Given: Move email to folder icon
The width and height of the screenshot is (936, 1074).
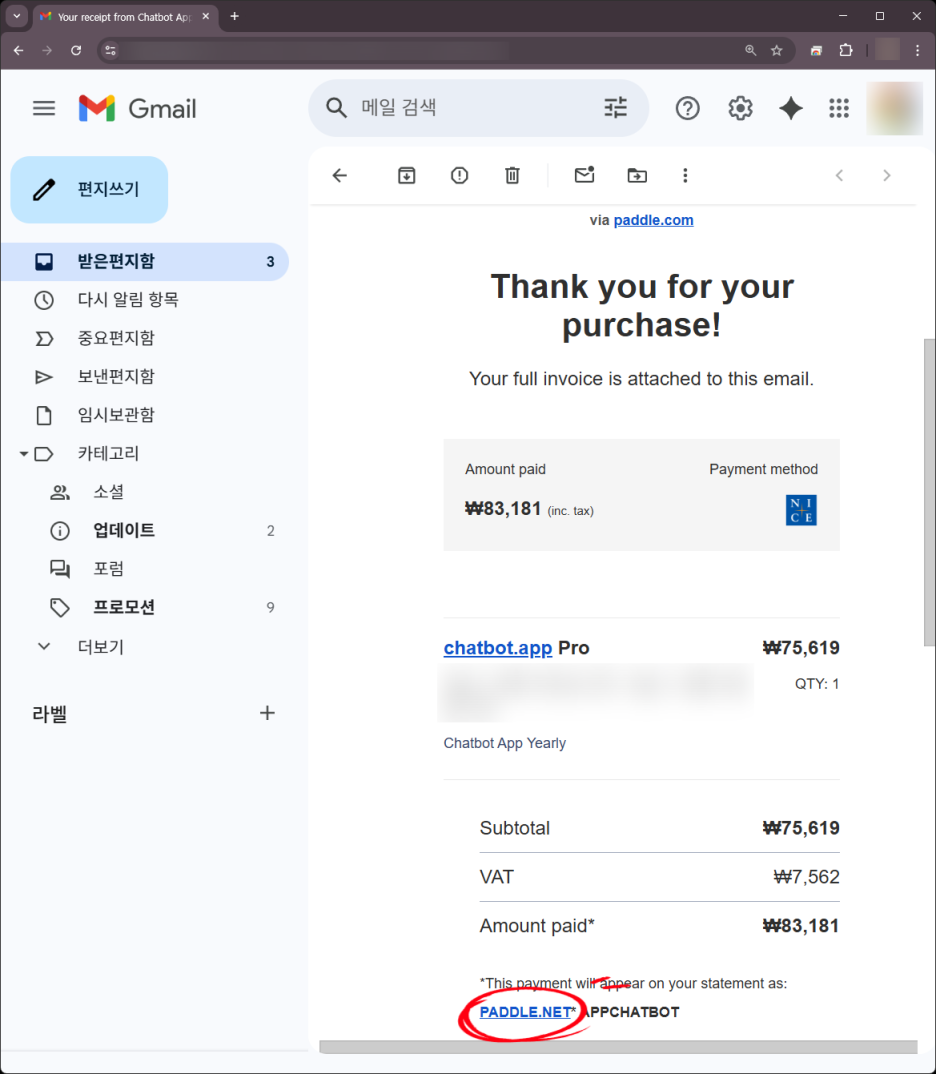Looking at the screenshot, I should coord(637,175).
